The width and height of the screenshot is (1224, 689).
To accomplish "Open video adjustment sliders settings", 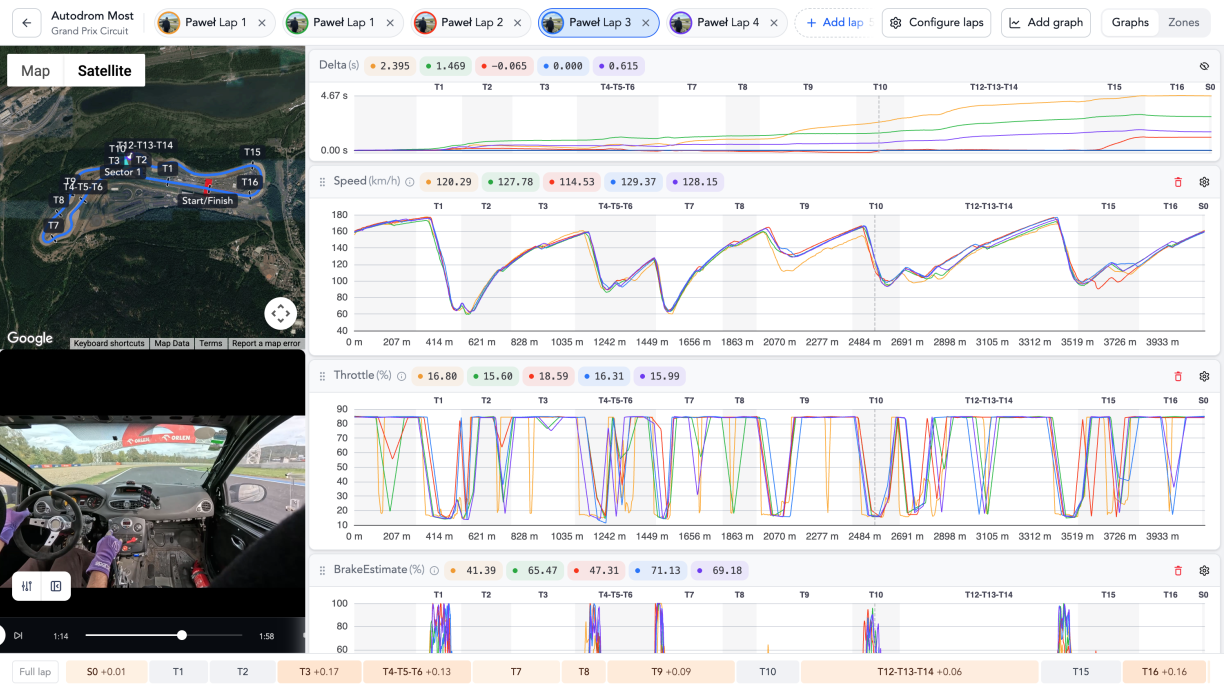I will tap(27, 586).
